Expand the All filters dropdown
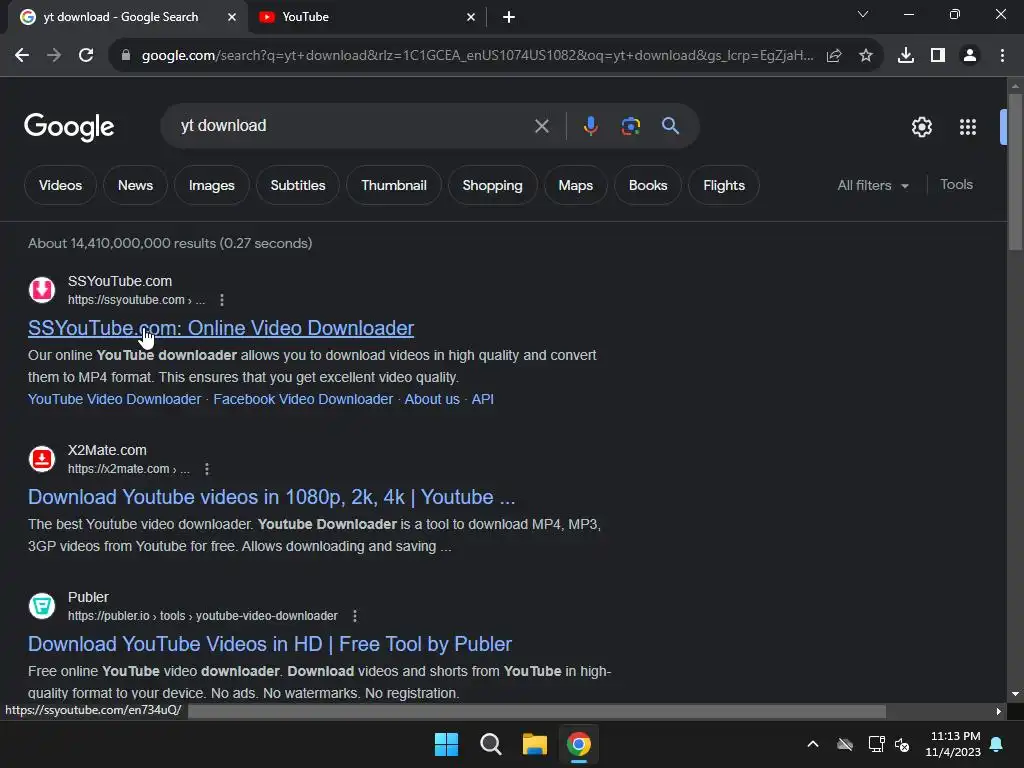 873,185
